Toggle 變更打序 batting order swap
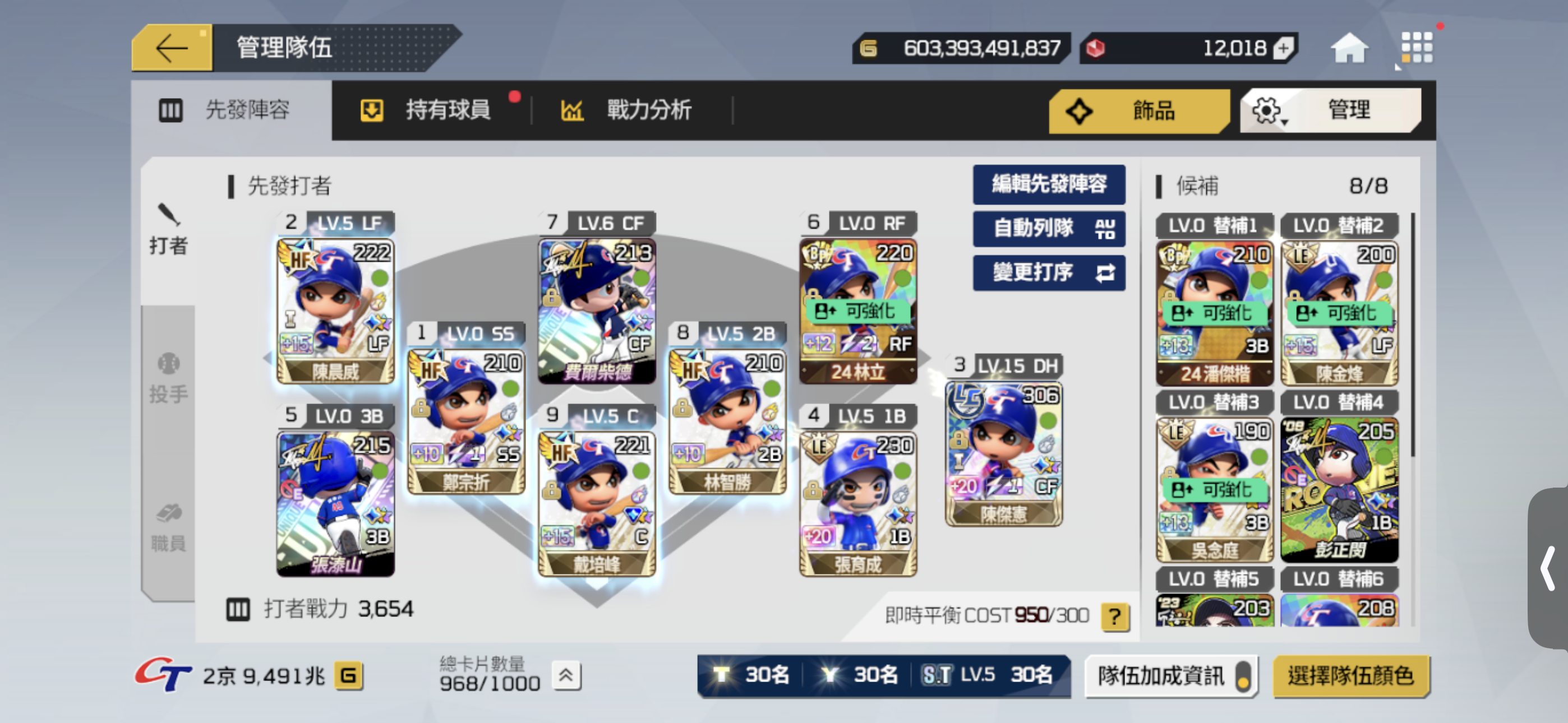1568x723 pixels. [1048, 272]
